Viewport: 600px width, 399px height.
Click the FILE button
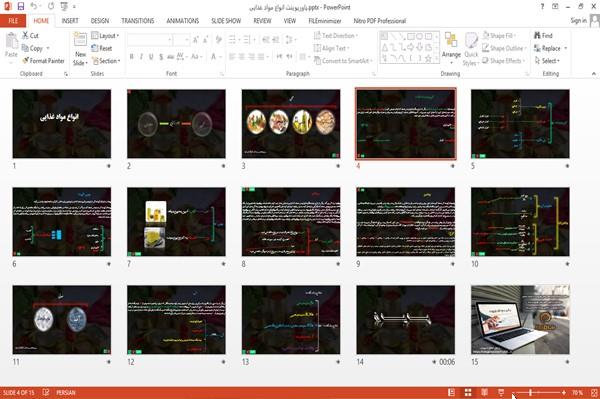13,21
